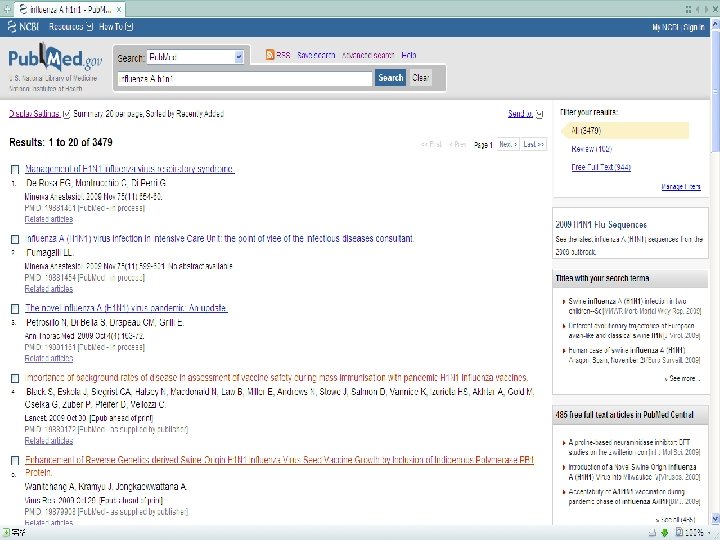Click See more under Titles with search terms
The height and width of the screenshot is (540, 720).
click(682, 378)
